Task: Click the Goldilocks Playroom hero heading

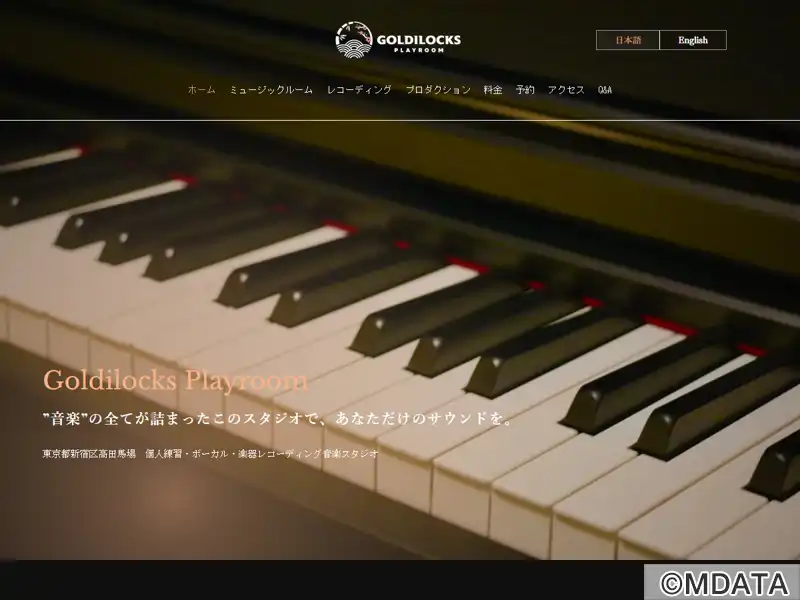Action: [x=176, y=381]
